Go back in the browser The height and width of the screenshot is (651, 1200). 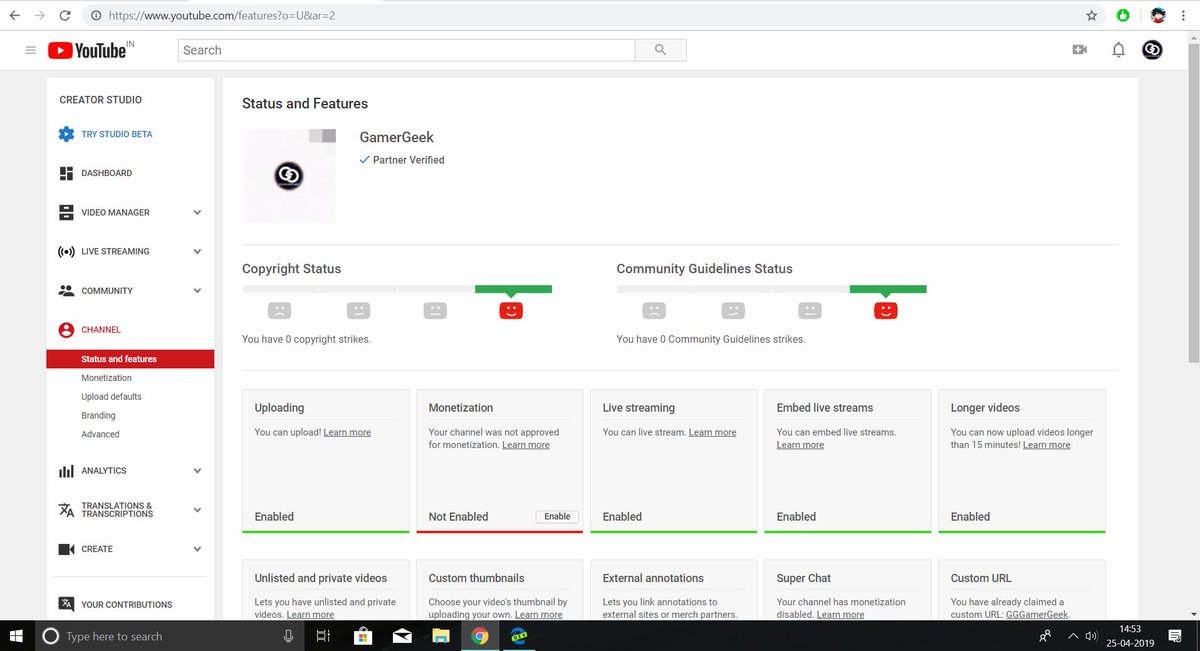(14, 16)
